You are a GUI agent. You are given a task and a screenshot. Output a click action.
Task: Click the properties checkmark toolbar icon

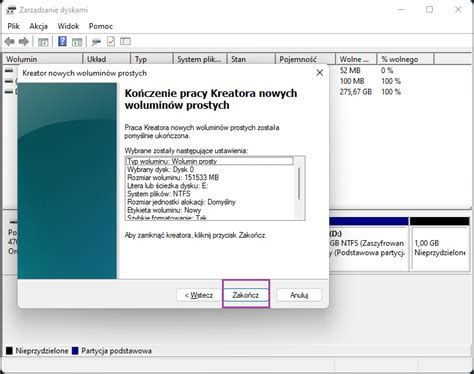click(x=111, y=41)
